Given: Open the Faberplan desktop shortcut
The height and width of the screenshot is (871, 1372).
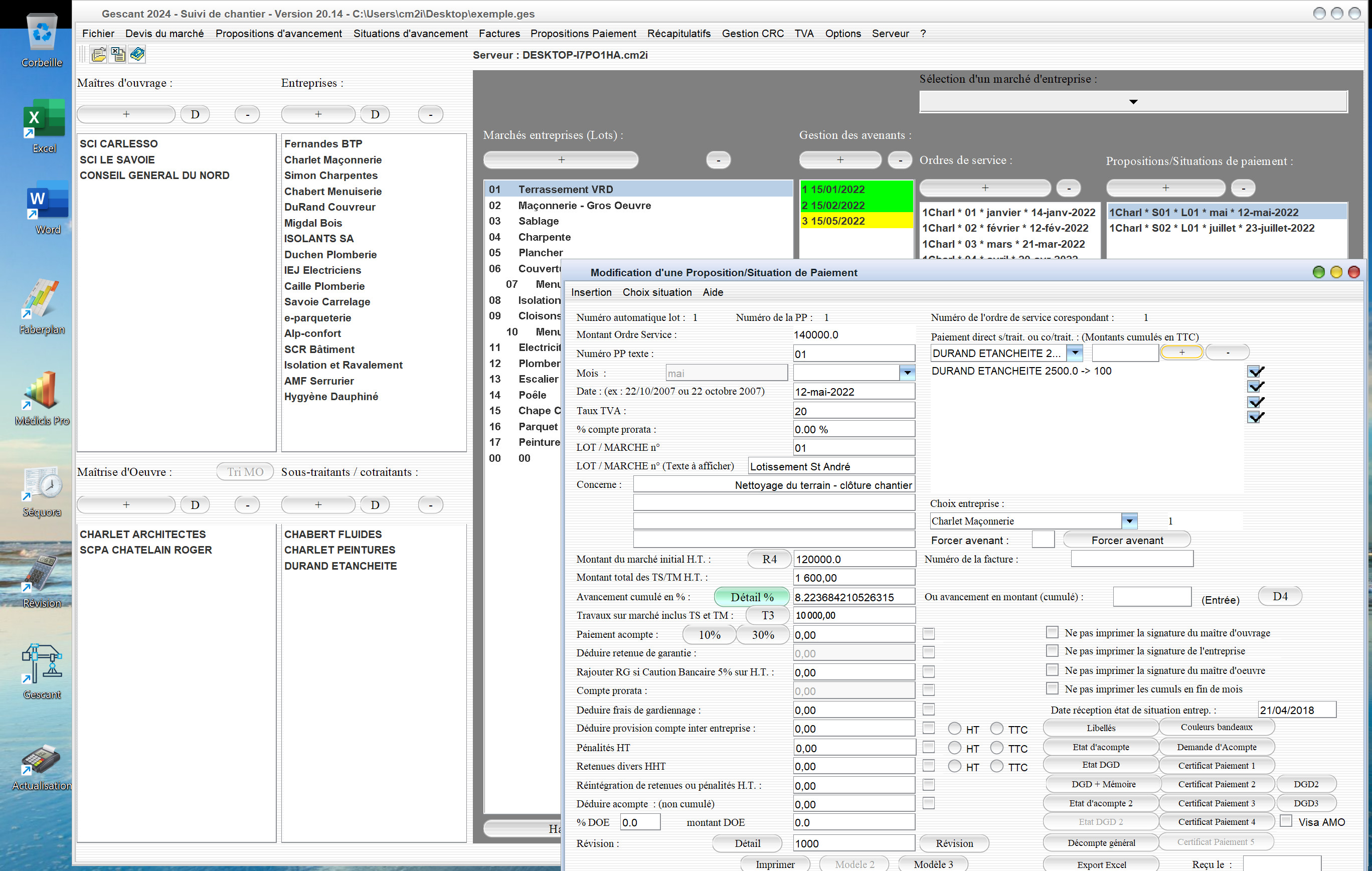Looking at the screenshot, I should click(x=42, y=306).
